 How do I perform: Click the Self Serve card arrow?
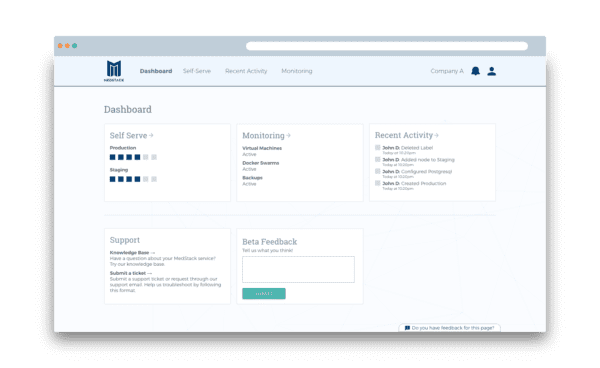pos(151,135)
